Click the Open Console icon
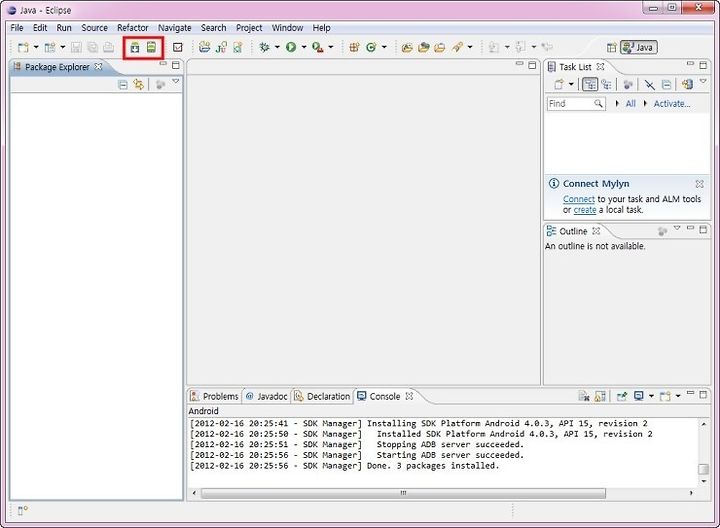The image size is (720, 528). pos(665,396)
